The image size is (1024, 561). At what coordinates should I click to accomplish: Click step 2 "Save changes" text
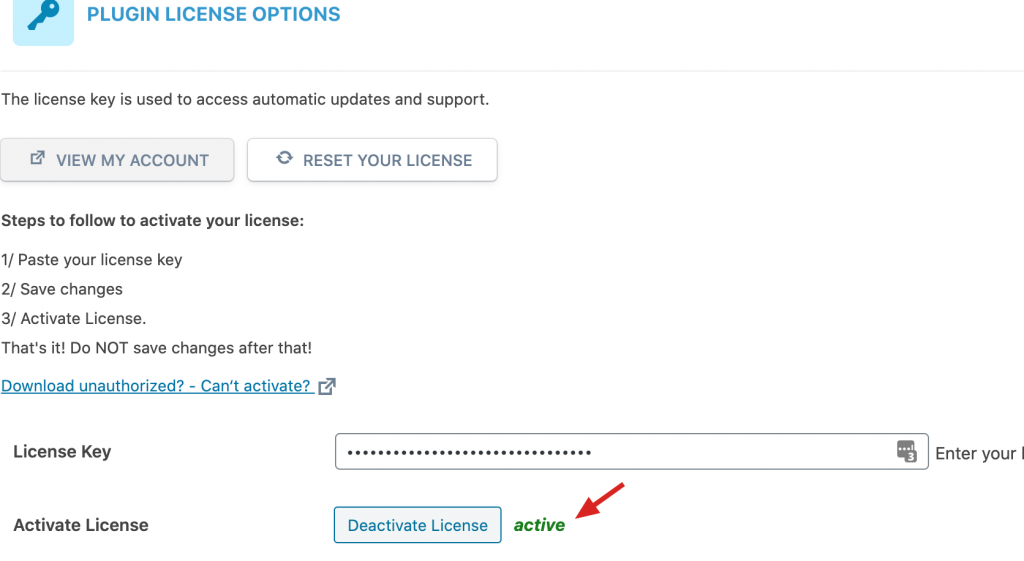62,289
